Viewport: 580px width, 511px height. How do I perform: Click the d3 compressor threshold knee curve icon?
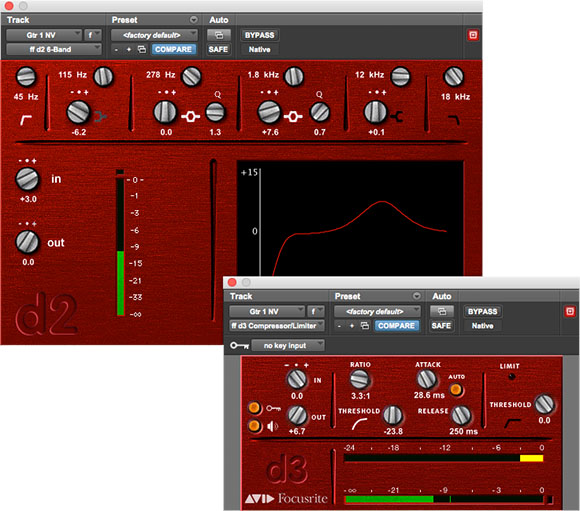tap(359, 424)
